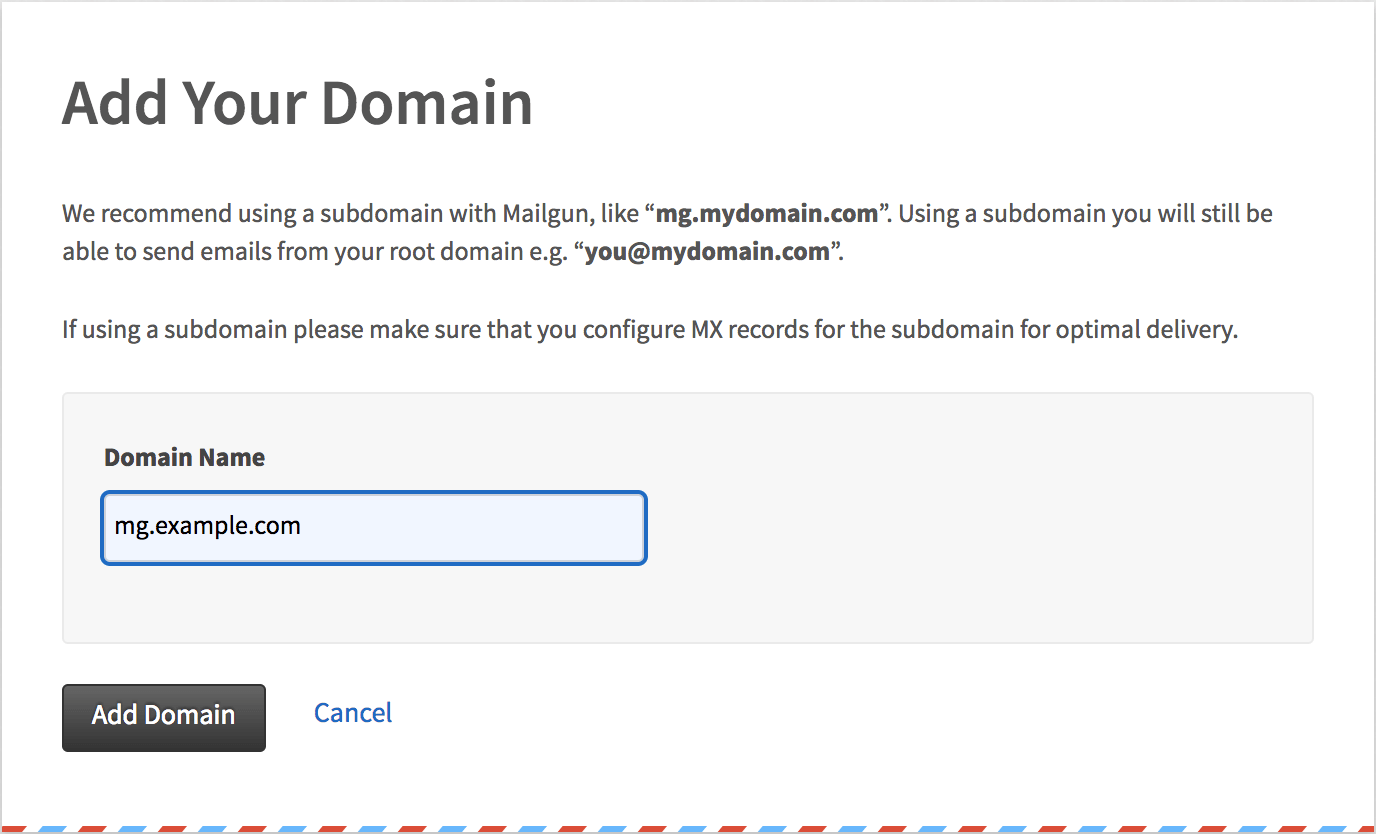Click the "mg.example.com" text in the field
Screen dimensions: 1376x834
pos(208,526)
